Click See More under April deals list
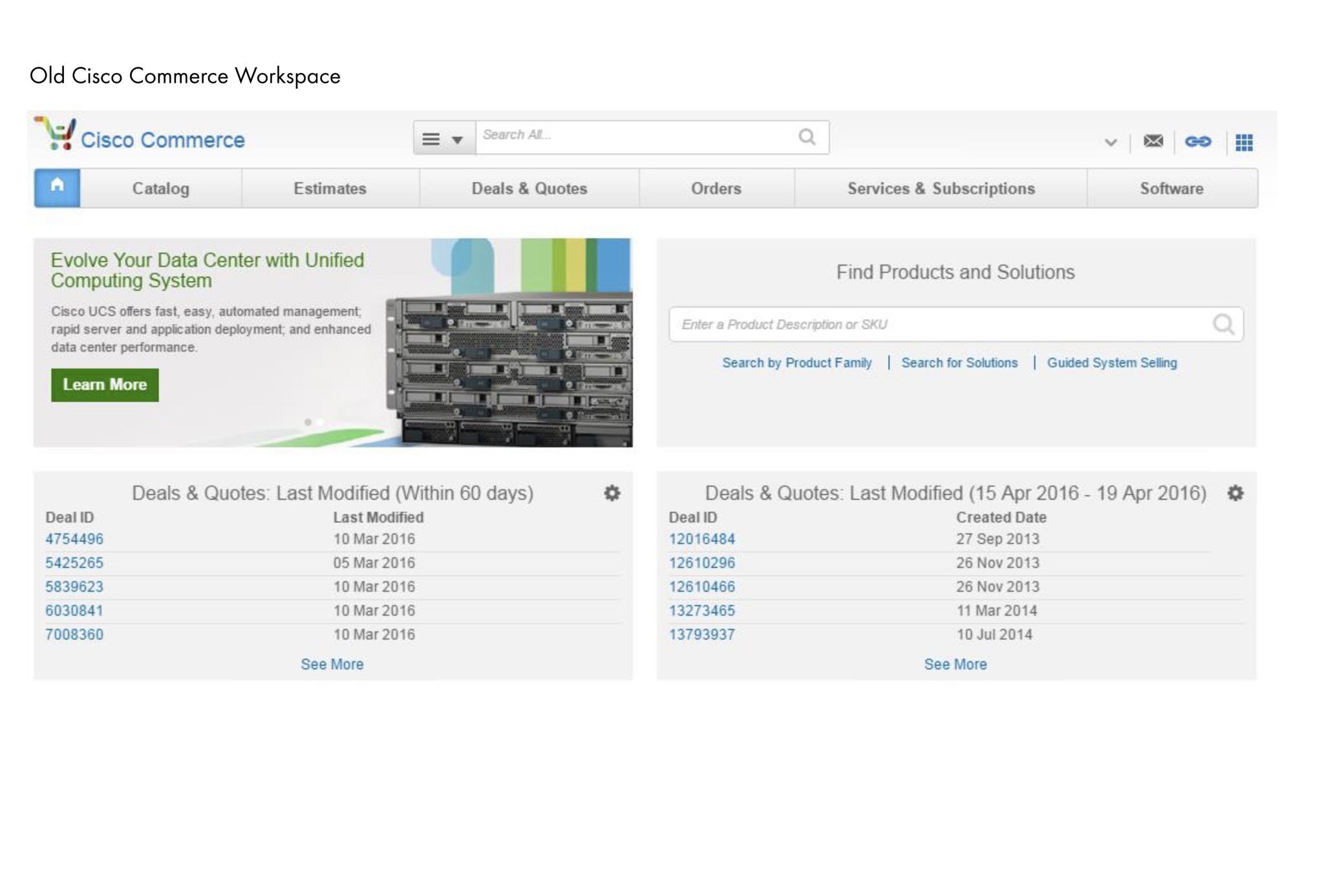1324x896 pixels. [956, 664]
